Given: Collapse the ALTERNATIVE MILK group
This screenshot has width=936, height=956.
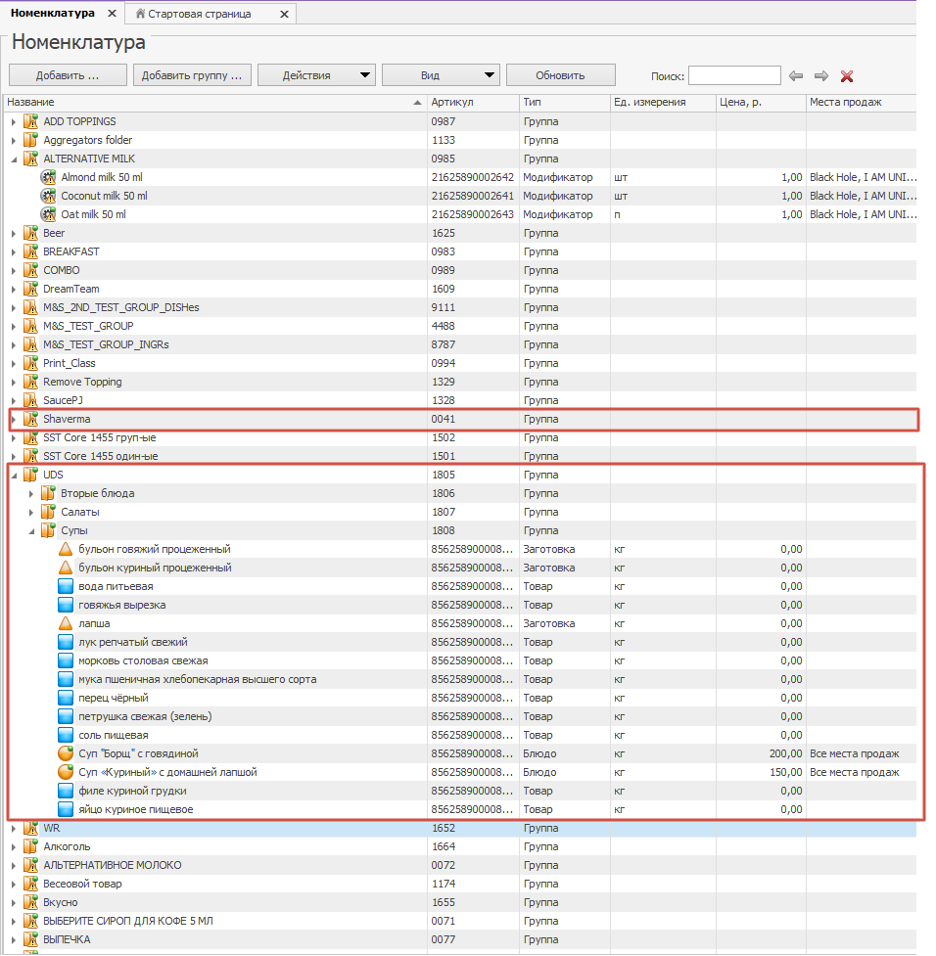Looking at the screenshot, I should point(14,159).
